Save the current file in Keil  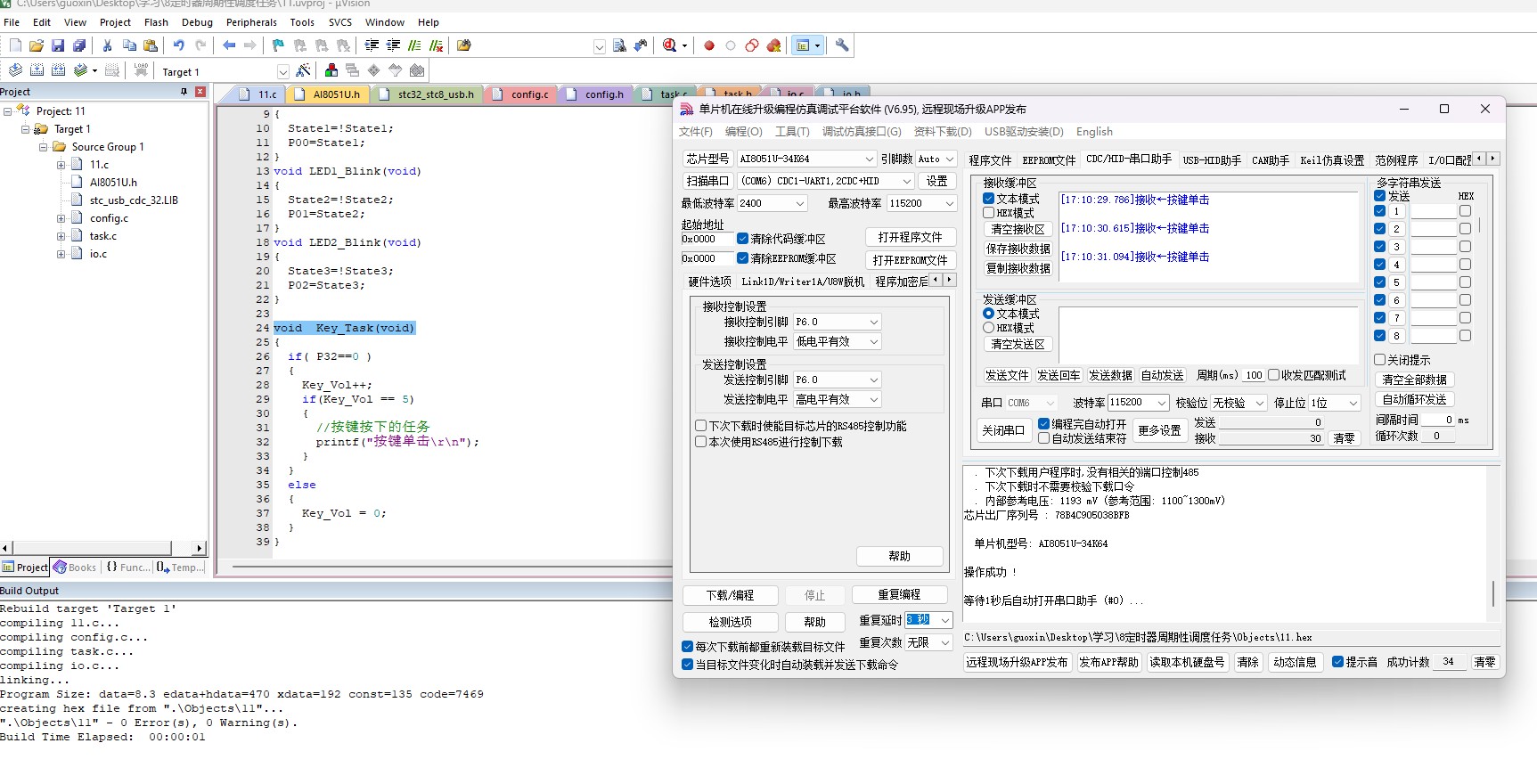[58, 45]
